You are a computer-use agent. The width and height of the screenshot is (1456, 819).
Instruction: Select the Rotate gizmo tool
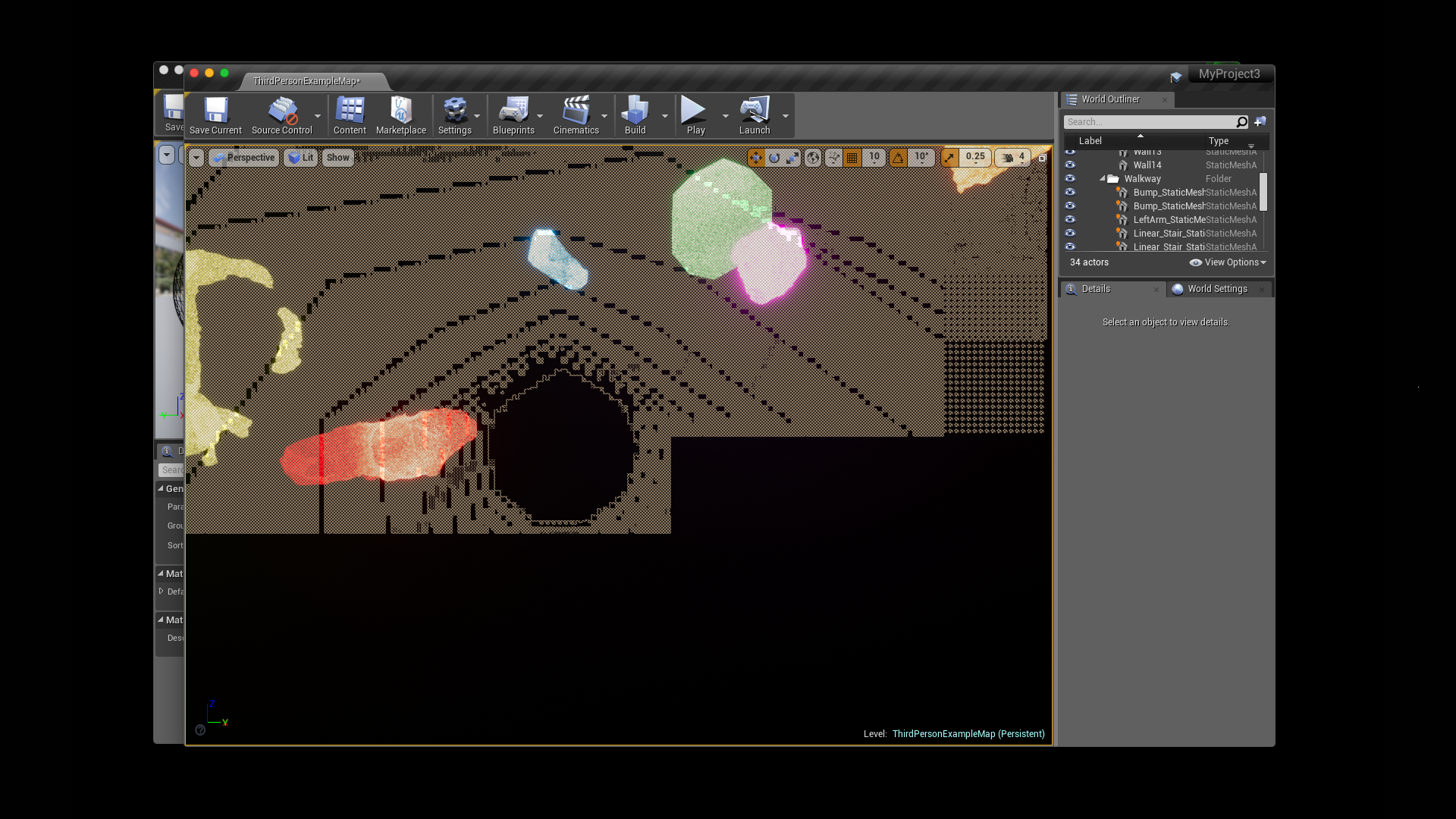(774, 158)
